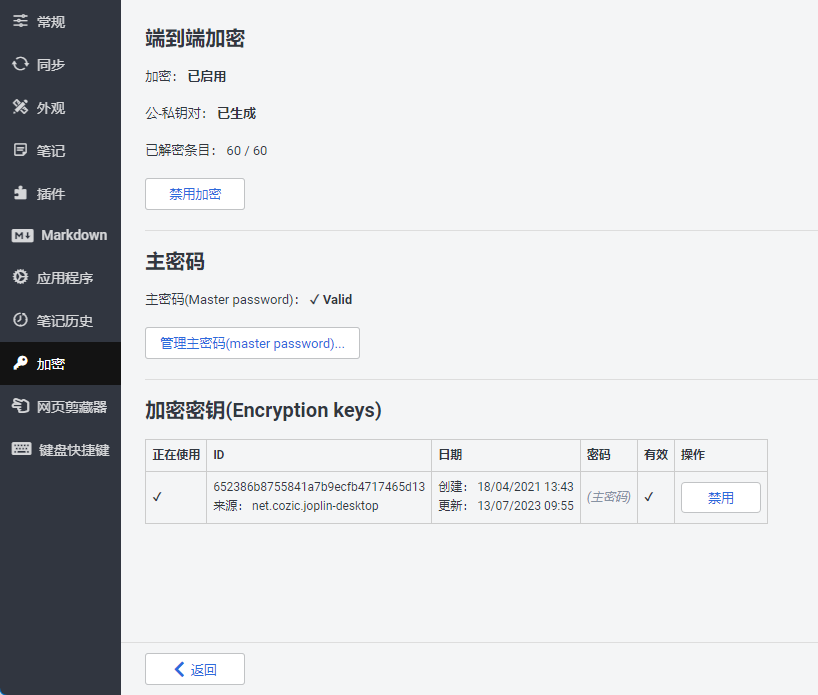Click the 禁用加密 button

[x=195, y=194]
